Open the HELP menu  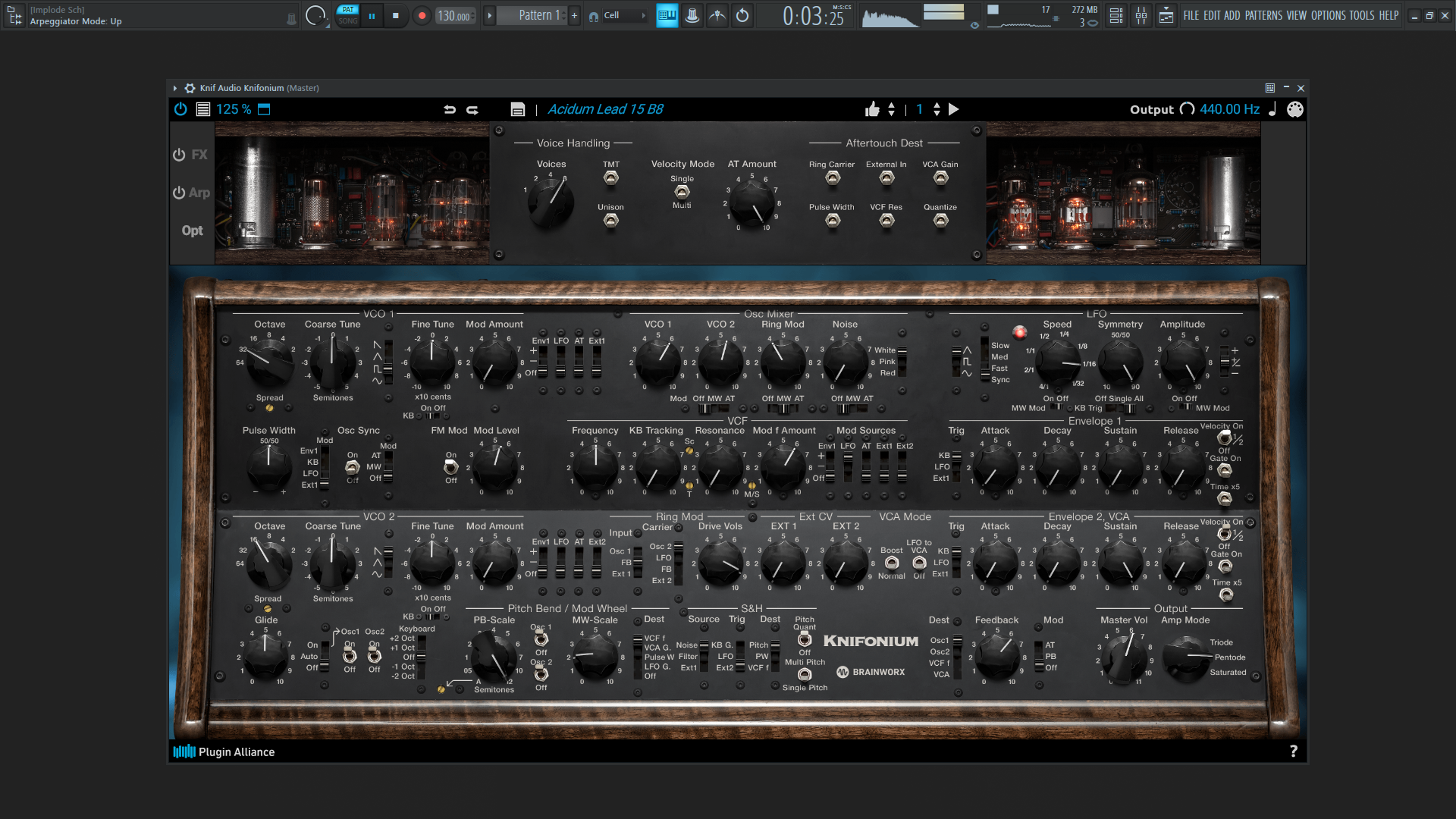click(x=1389, y=15)
